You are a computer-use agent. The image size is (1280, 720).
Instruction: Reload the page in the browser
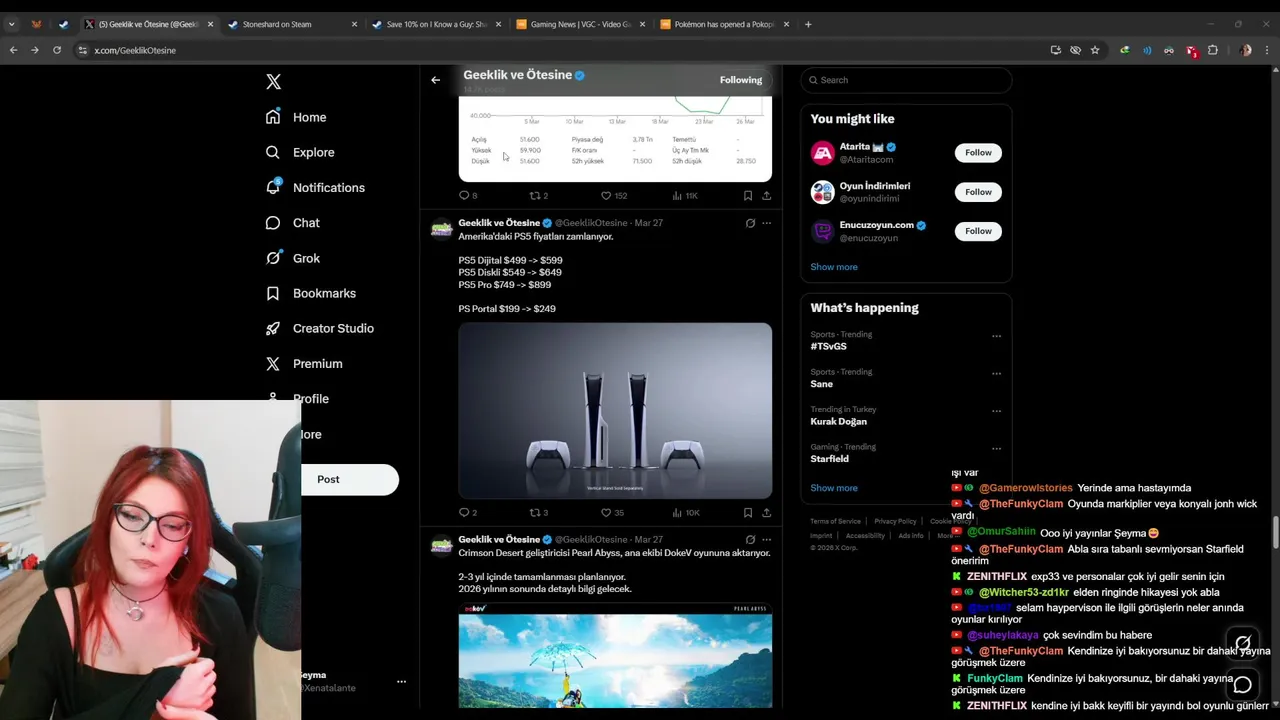57,50
